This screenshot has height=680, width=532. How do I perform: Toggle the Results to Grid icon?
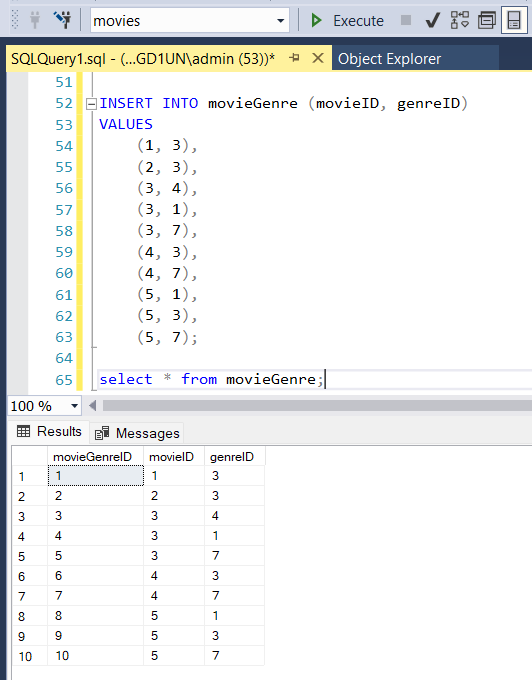coord(514,20)
